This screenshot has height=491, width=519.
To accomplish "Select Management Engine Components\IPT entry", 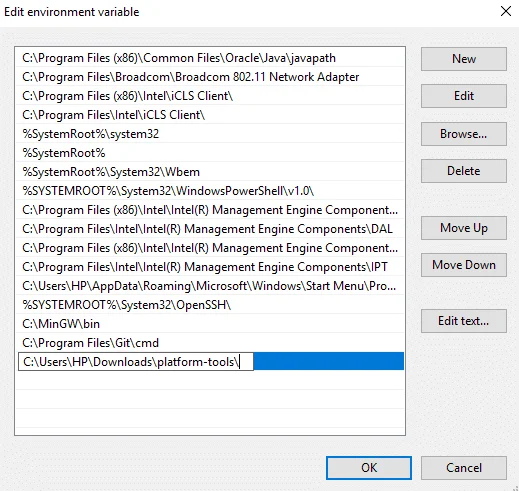I will (x=210, y=267).
